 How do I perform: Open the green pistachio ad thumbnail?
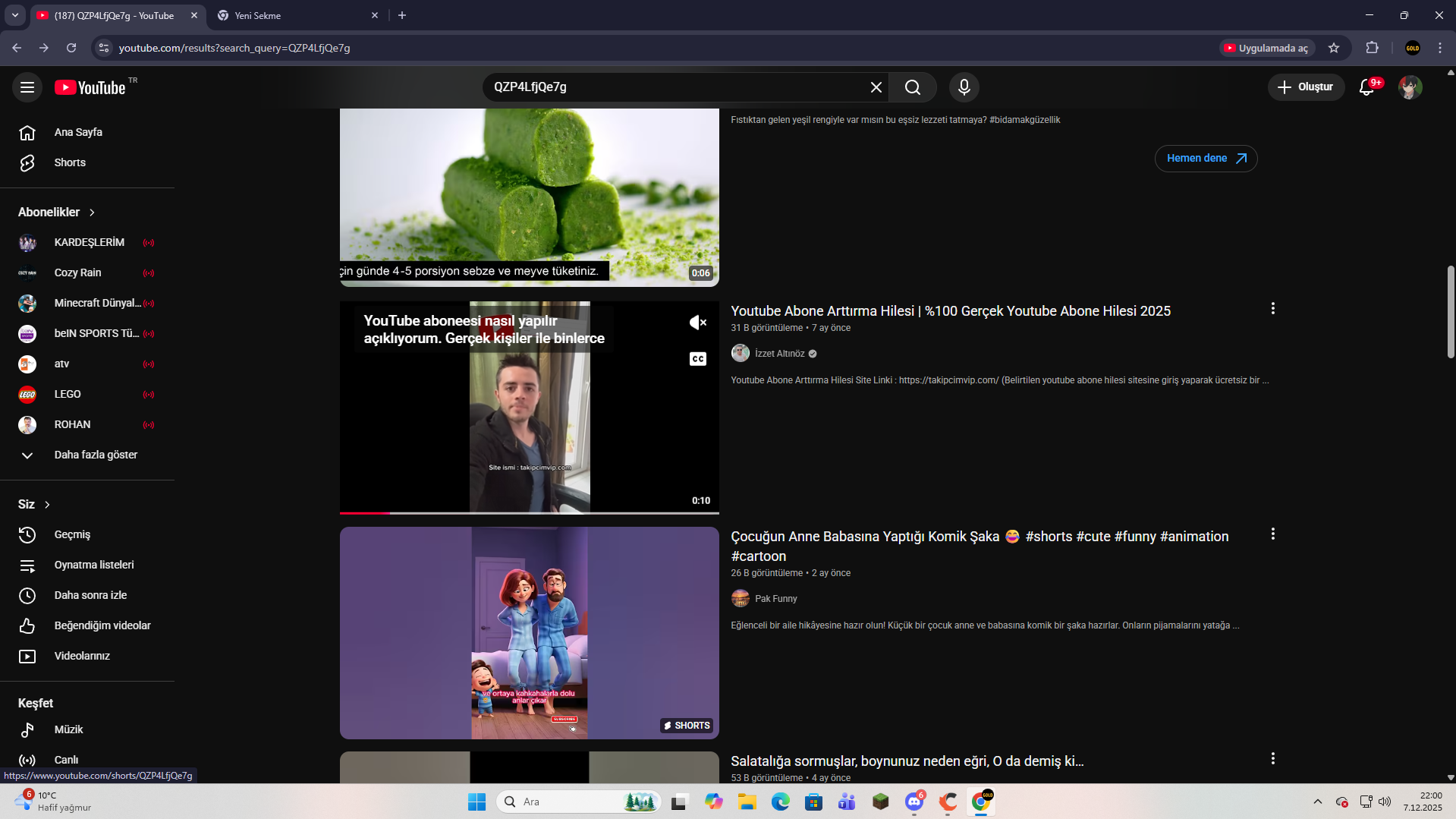[530, 197]
